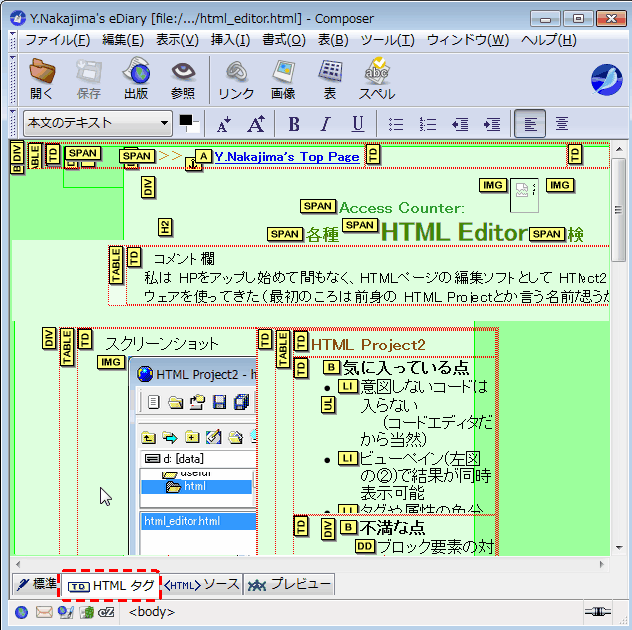Run the スペル spell check
This screenshot has height=630, width=632.
point(377,78)
